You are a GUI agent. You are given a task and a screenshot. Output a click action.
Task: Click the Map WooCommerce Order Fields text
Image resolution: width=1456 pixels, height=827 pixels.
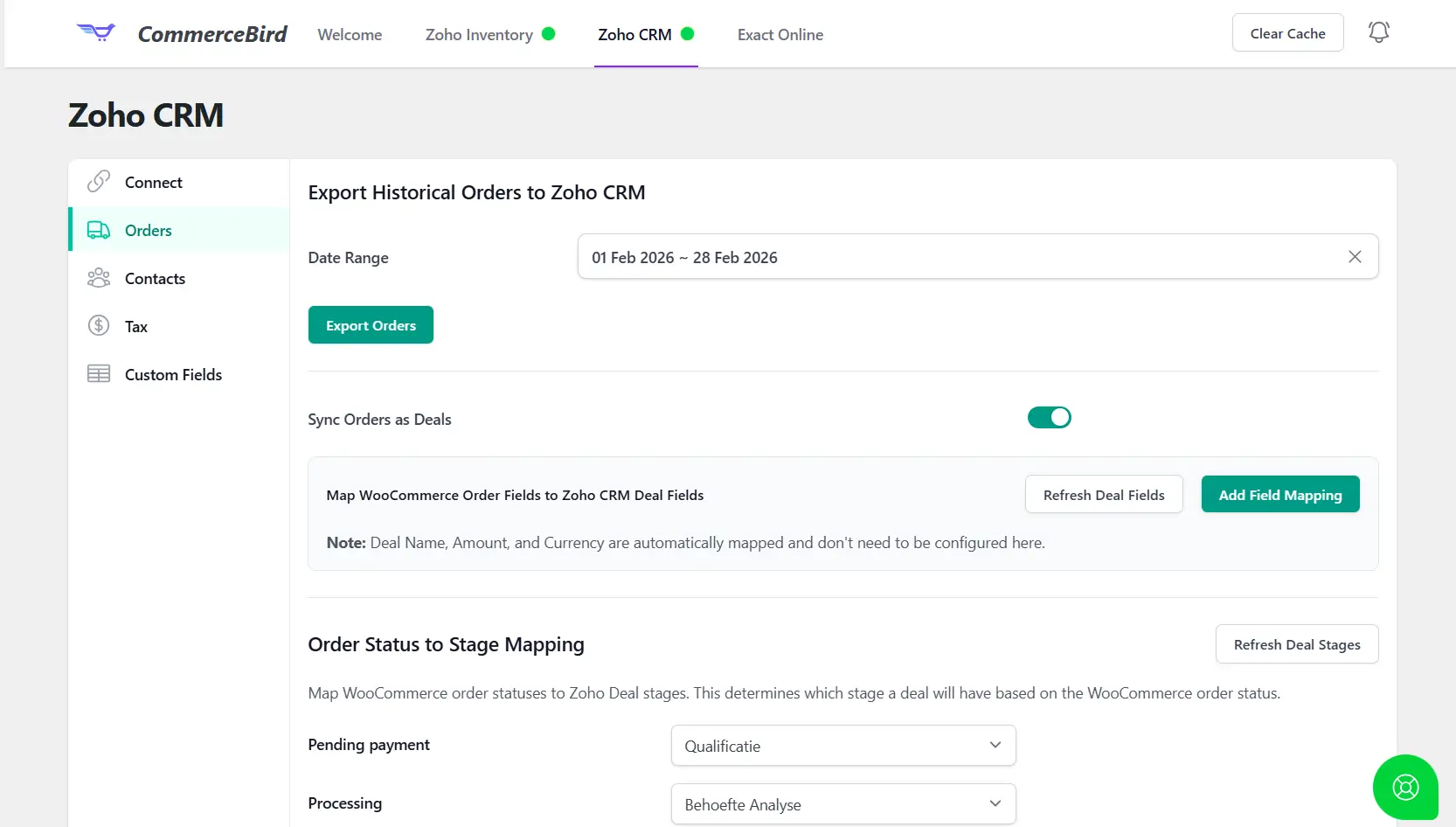[515, 496]
